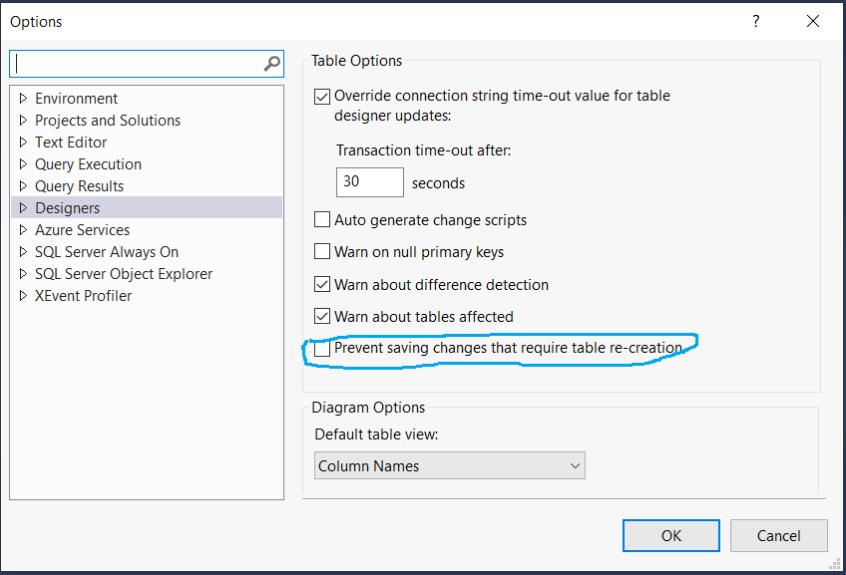The image size is (846, 575).
Task: Click the search magnifier icon
Action: (x=272, y=64)
